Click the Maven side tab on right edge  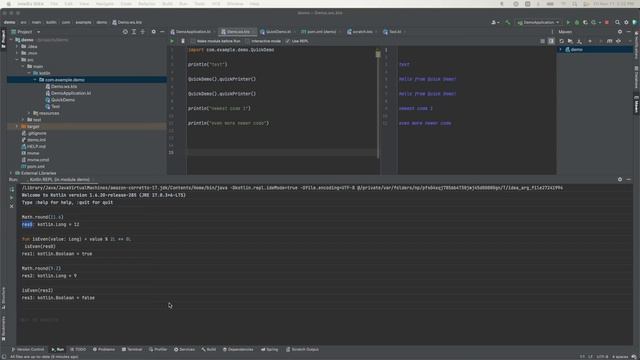(636, 104)
